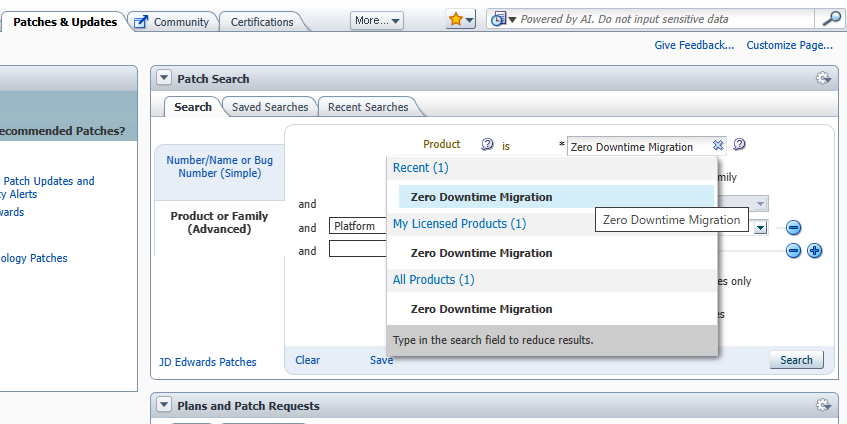Screen dimensions: 847x424
Task: Open the Give Feedback... link
Action: 694,45
